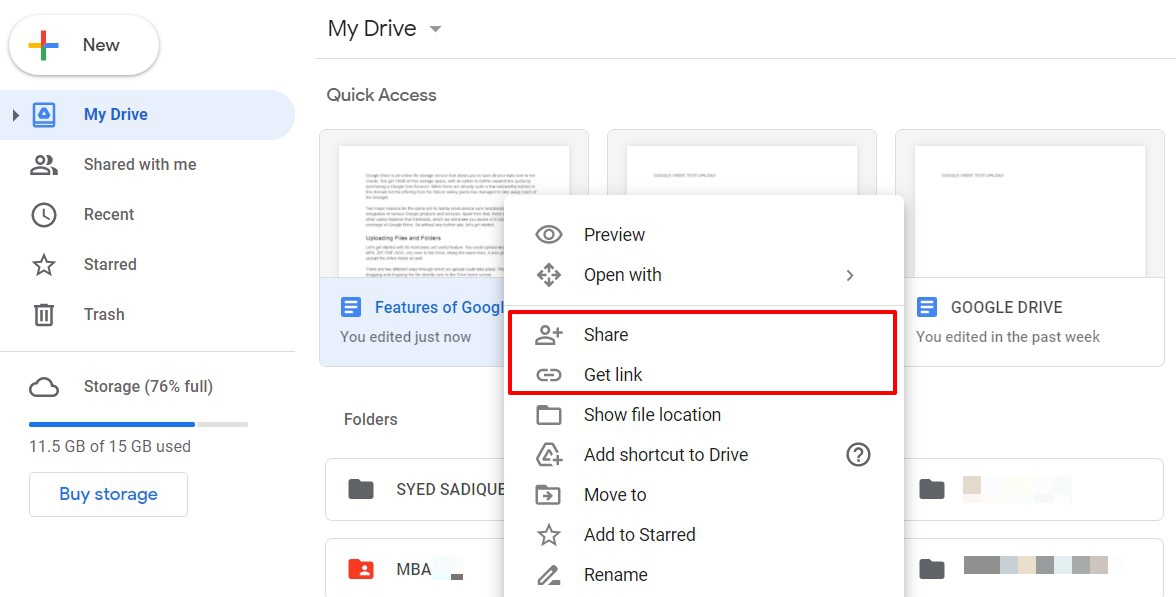Open the GOOGLE DRIVE document thumbnail
Viewport: 1176px width, 597px height.
point(1030,212)
